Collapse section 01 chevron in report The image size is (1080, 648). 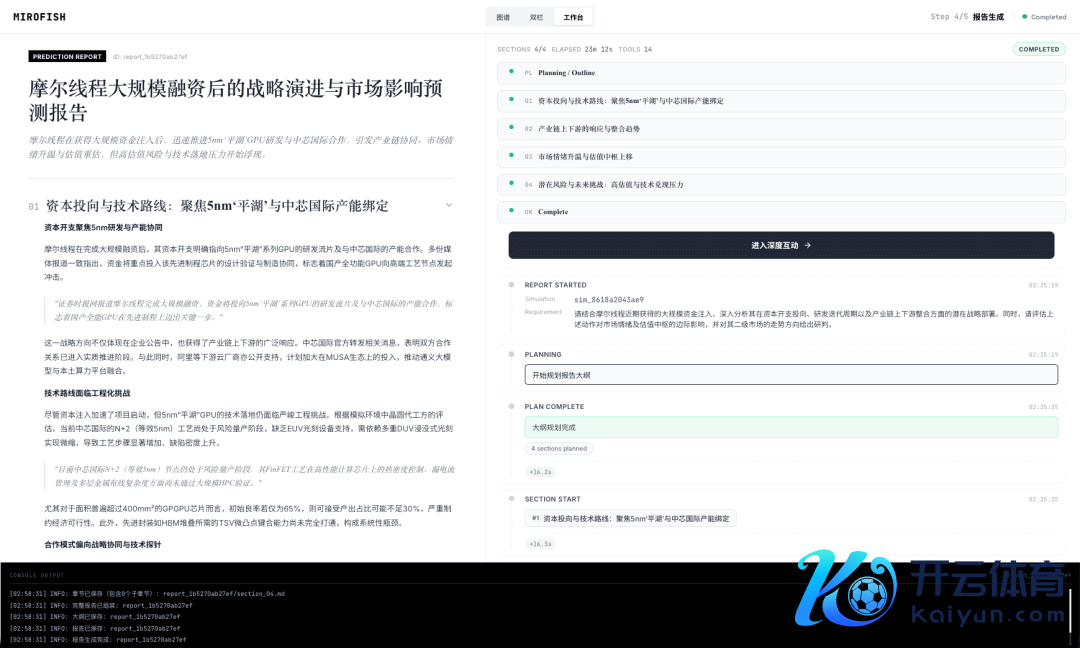coord(449,205)
